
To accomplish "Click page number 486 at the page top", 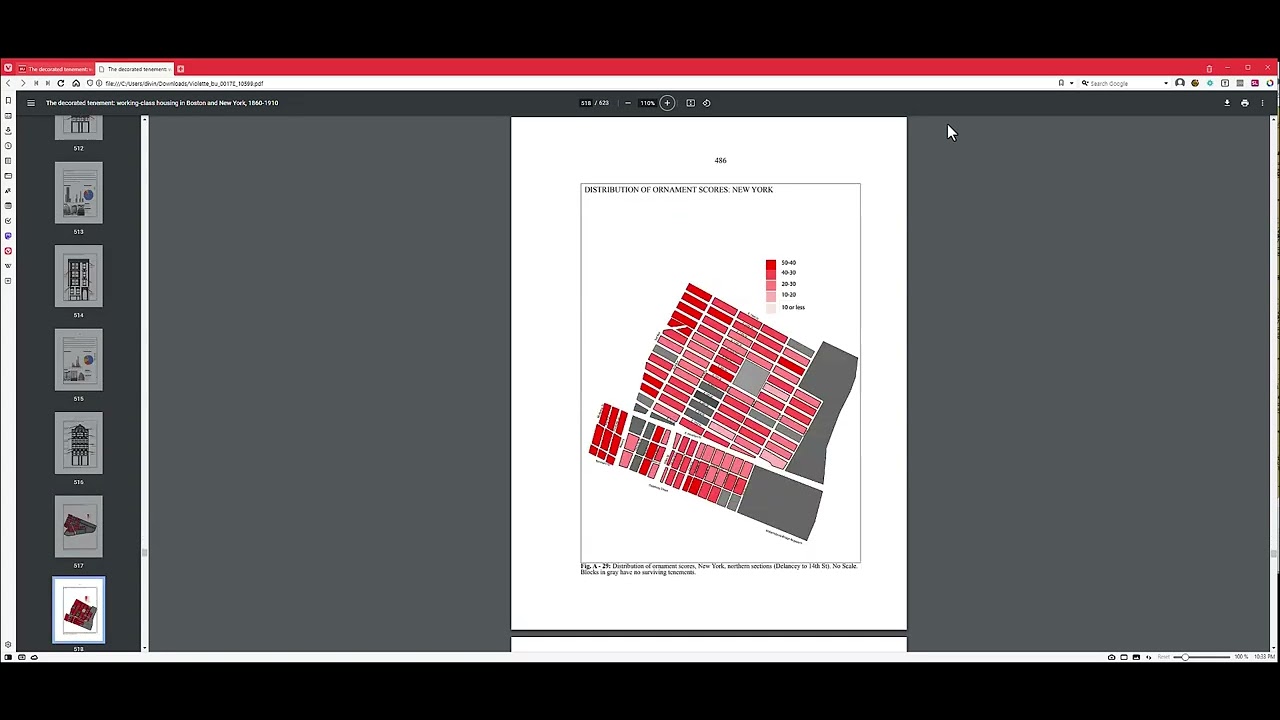I will click(720, 160).
